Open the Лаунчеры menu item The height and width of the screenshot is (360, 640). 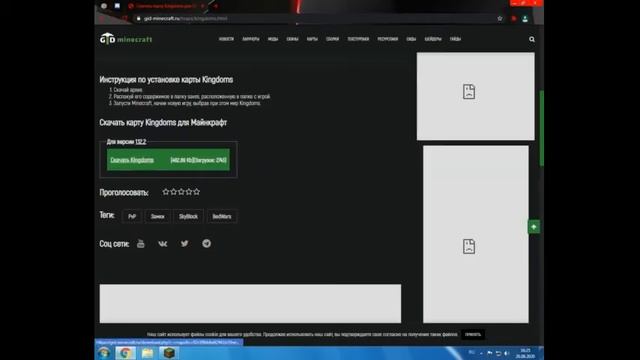pyautogui.click(x=251, y=39)
